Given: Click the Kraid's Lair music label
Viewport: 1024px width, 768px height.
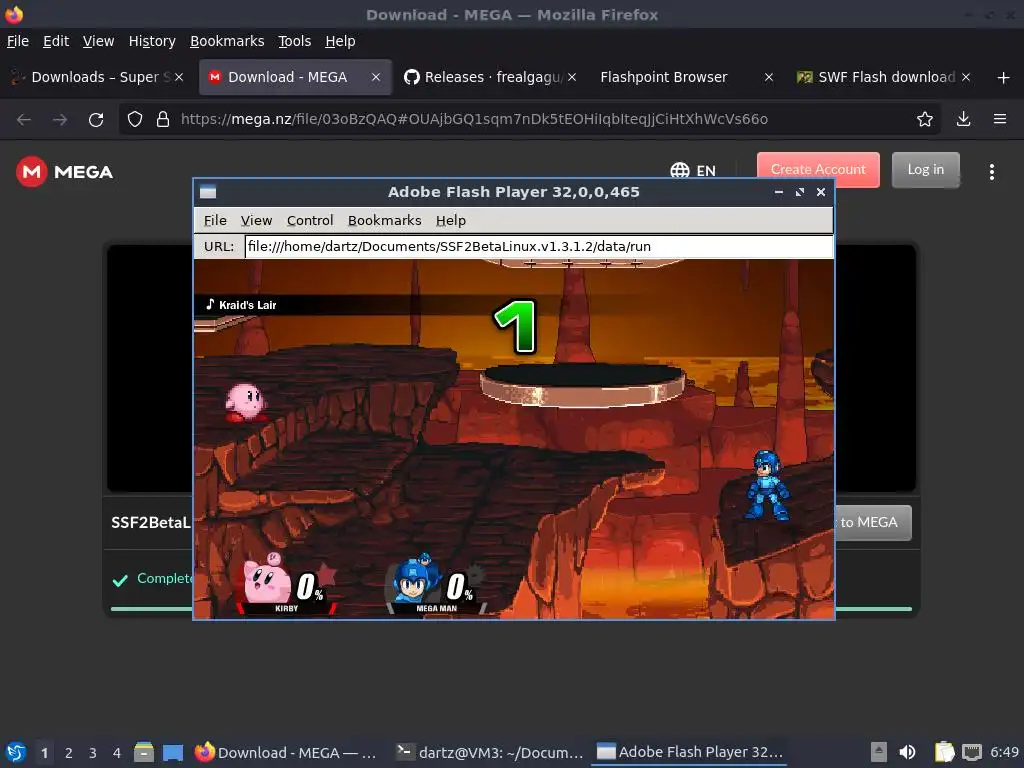Looking at the screenshot, I should [x=241, y=305].
